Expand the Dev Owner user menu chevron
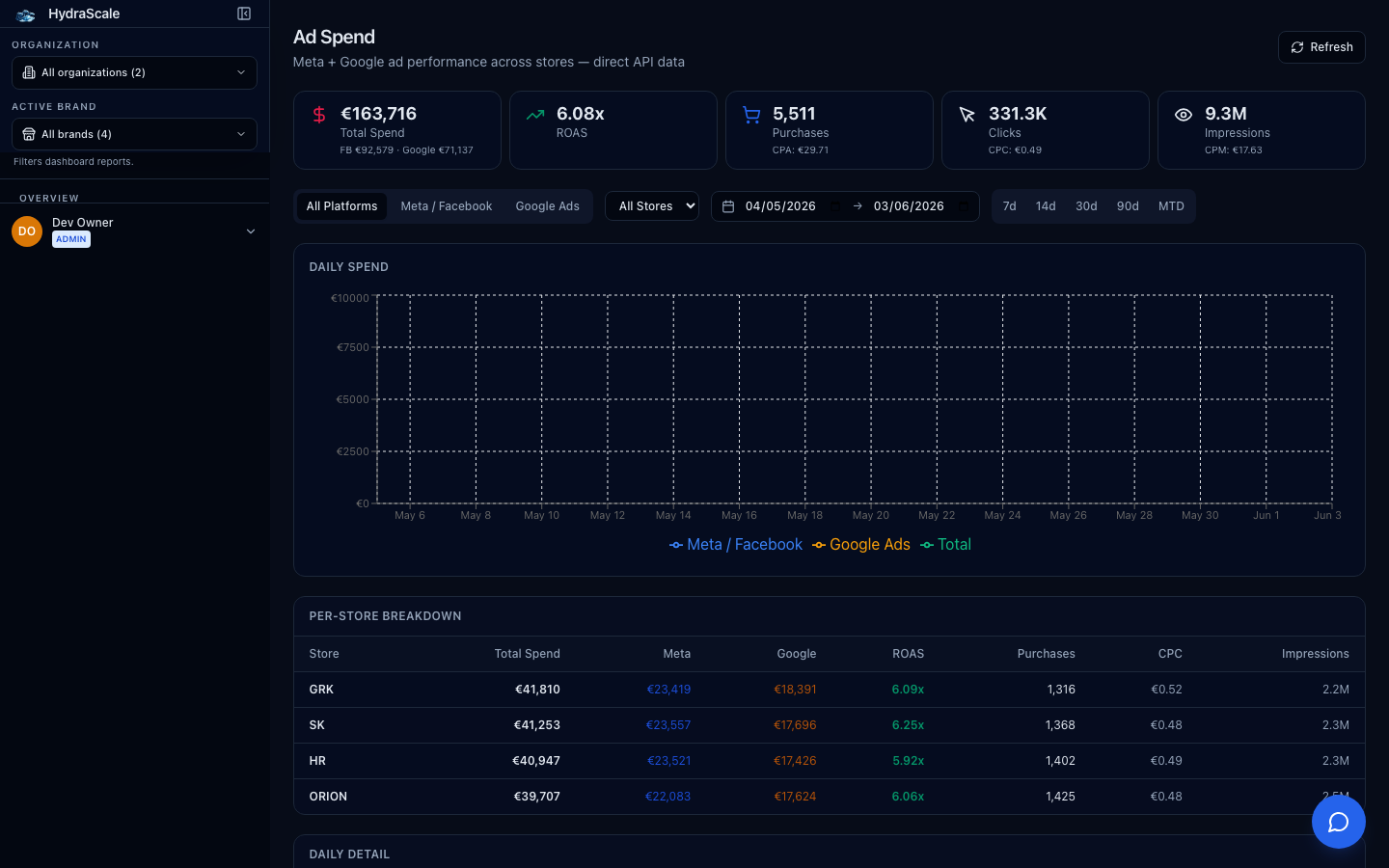1389x868 pixels. (251, 231)
